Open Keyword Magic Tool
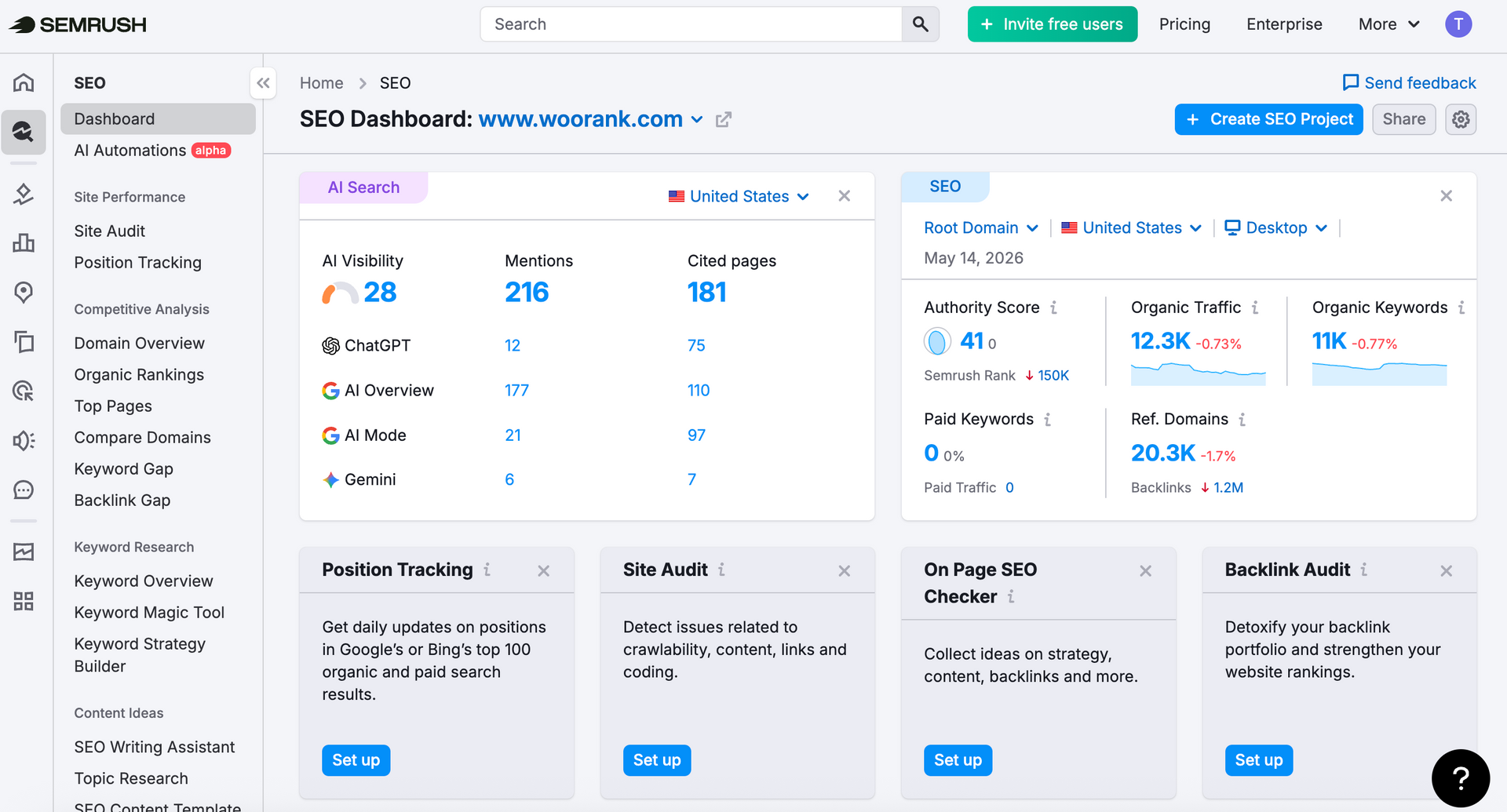The image size is (1507, 812). tap(149, 613)
